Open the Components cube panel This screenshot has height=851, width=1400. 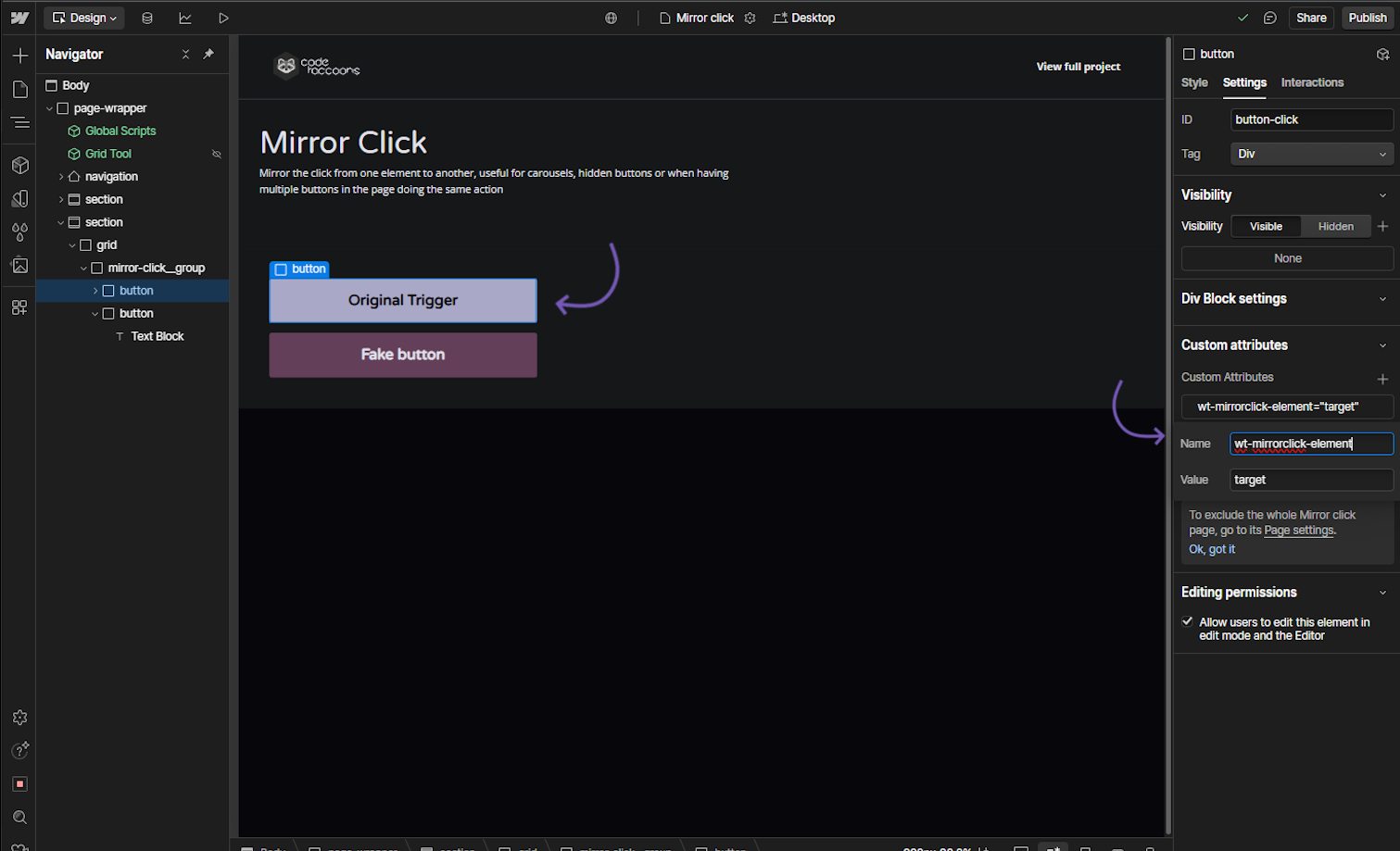tap(19, 166)
